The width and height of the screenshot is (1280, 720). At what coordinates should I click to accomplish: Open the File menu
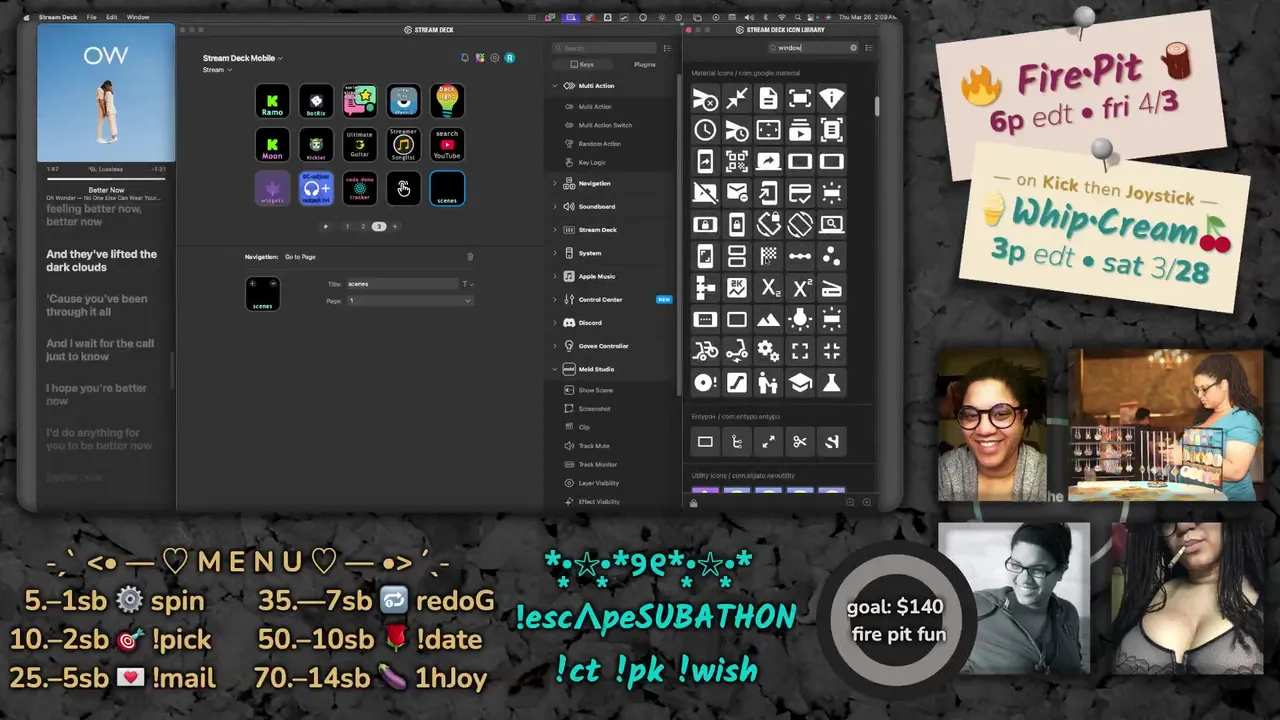pyautogui.click(x=92, y=17)
